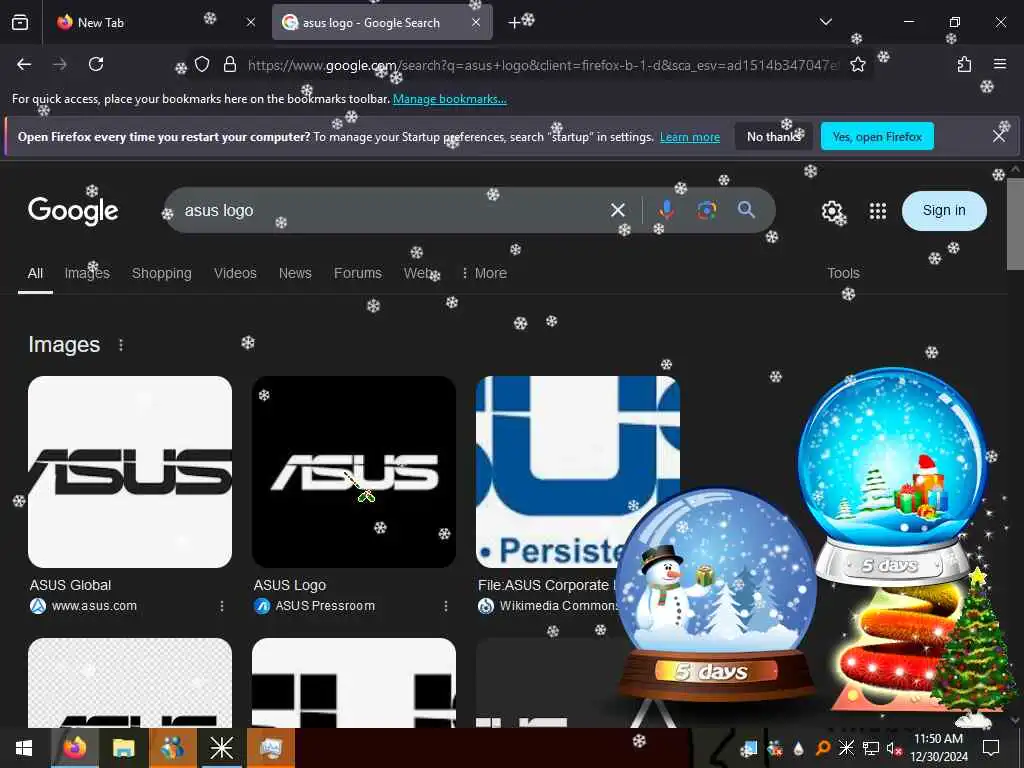Open the tracking protection shield icon

(202, 64)
